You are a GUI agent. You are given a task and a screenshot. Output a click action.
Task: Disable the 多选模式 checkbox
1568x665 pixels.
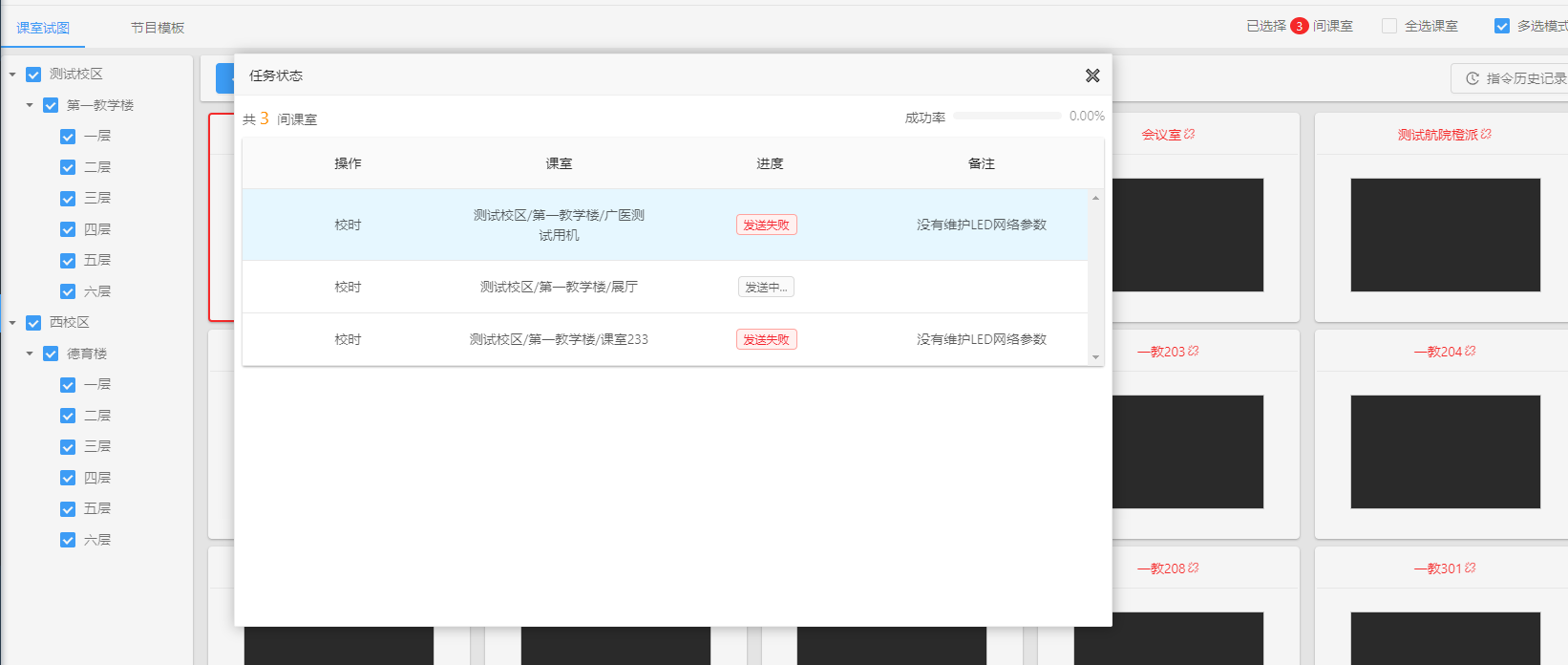pos(1502,26)
